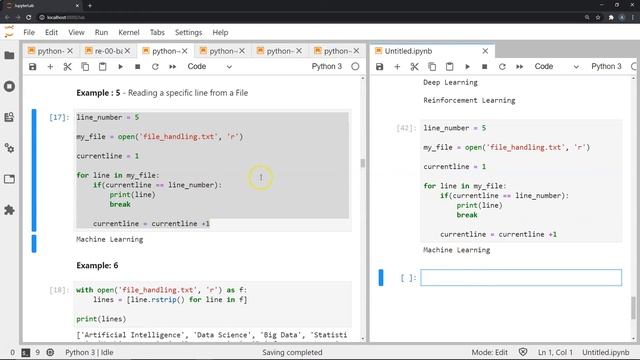Image resolution: width=640 pixels, height=360 pixels.
Task: Restart the kernel in left notebook
Action: click(155, 67)
